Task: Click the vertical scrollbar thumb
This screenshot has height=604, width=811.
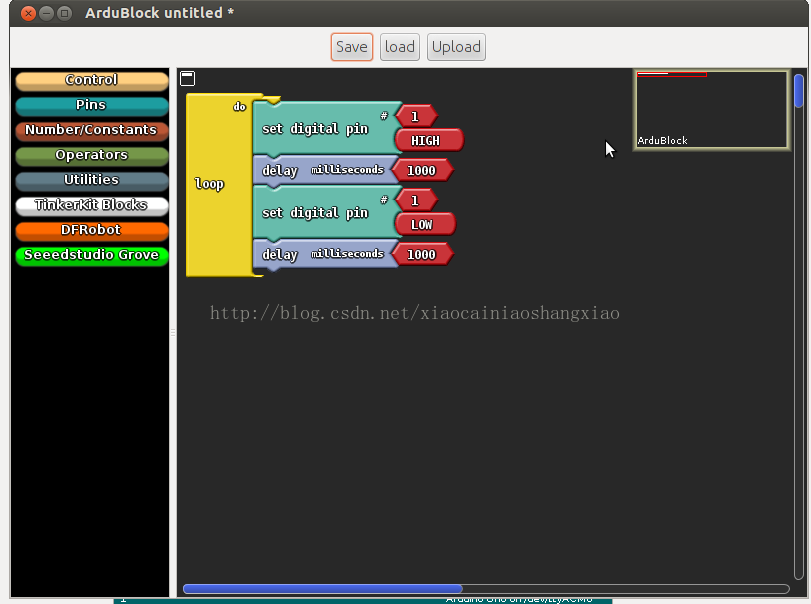Action: pos(799,91)
